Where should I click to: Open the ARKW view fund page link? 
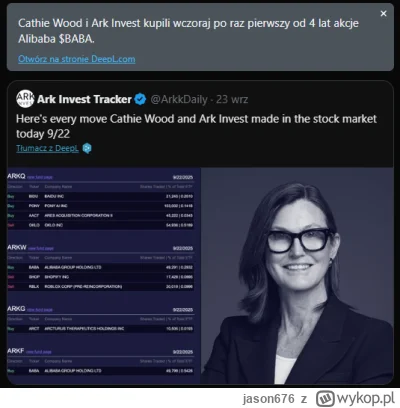[41, 248]
